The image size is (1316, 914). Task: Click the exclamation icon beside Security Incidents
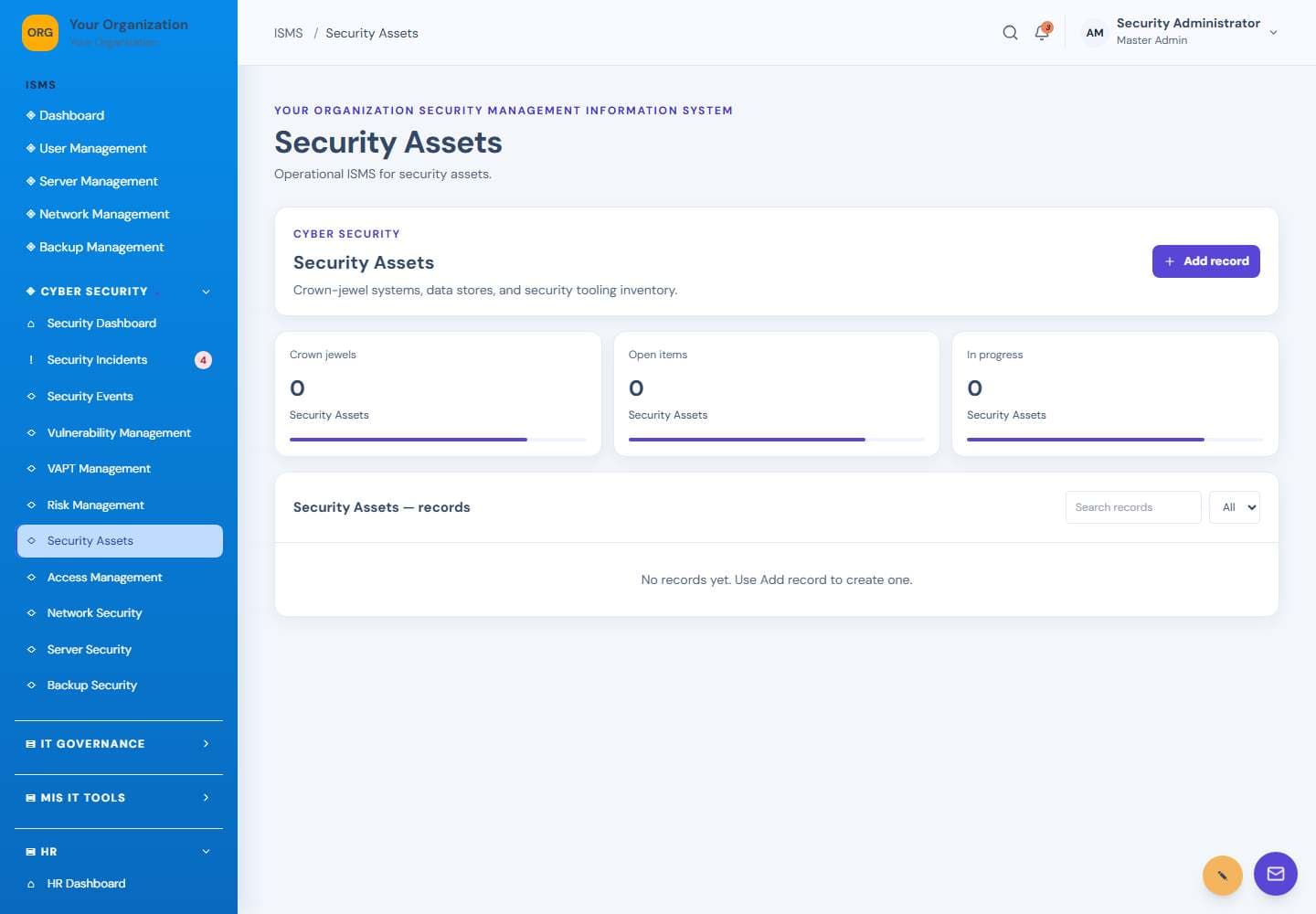pyautogui.click(x=31, y=360)
